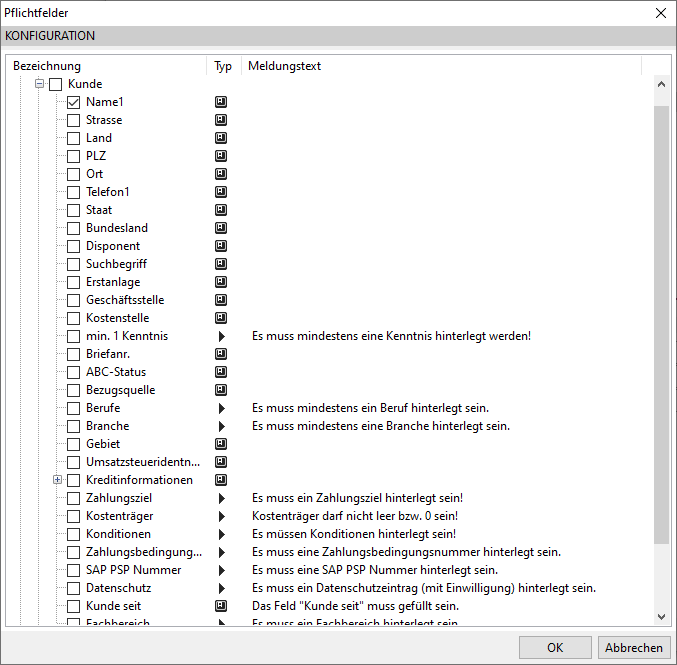The image size is (677, 665).
Task: Click the arrow type icon for Berufe
Action: (x=221, y=408)
